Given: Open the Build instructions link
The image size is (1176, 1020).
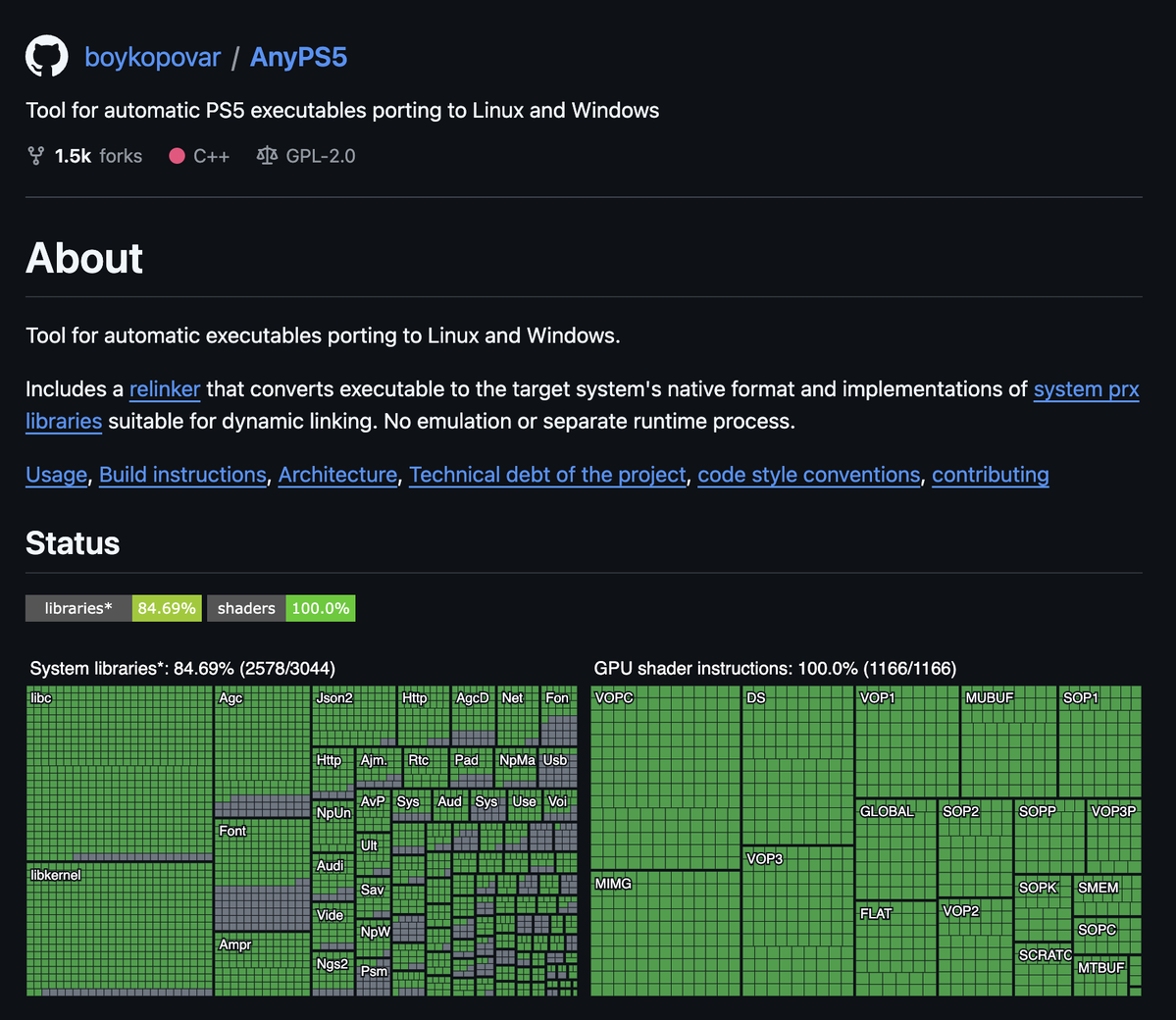Looking at the screenshot, I should pos(183,475).
